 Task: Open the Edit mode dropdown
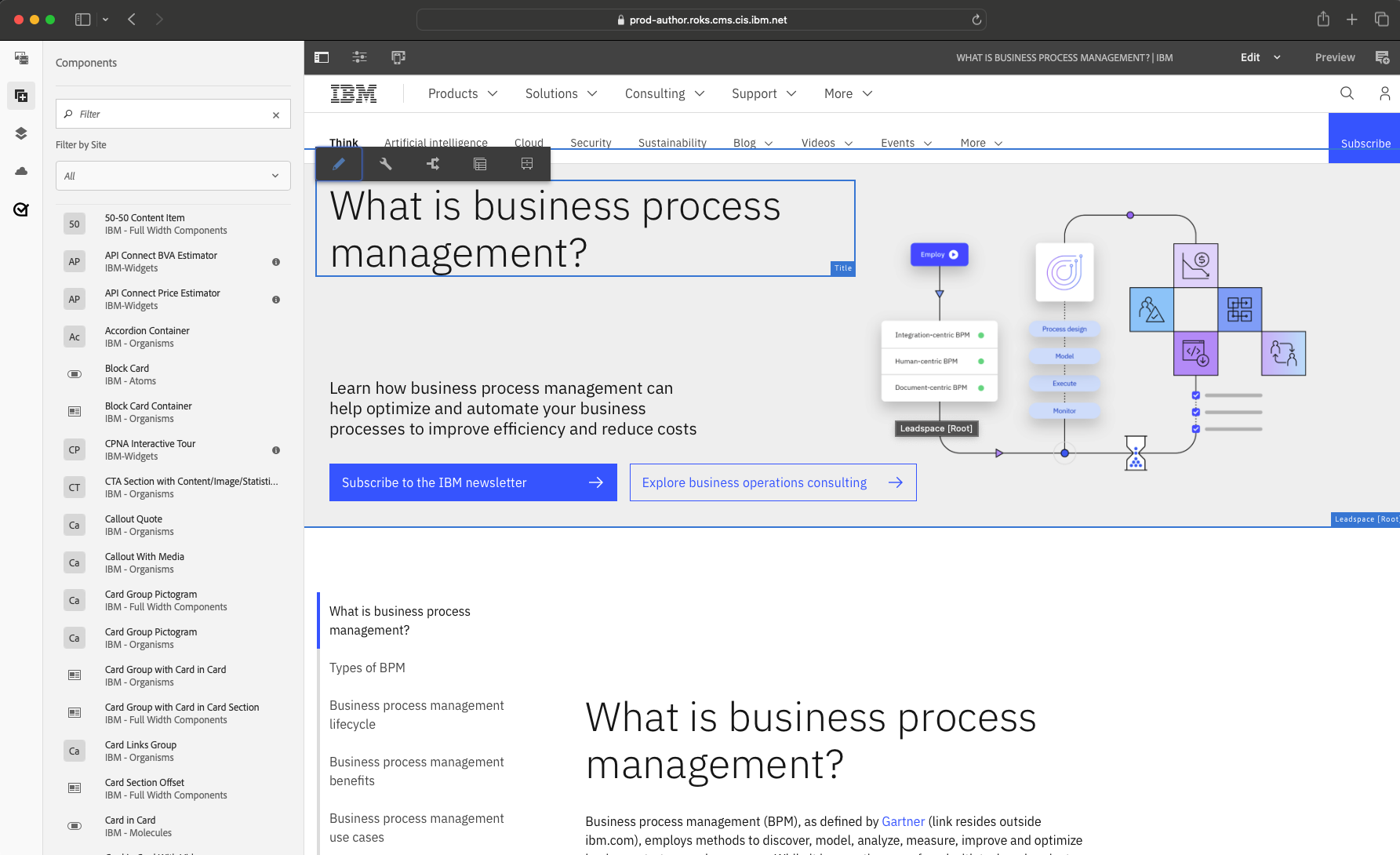1260,57
